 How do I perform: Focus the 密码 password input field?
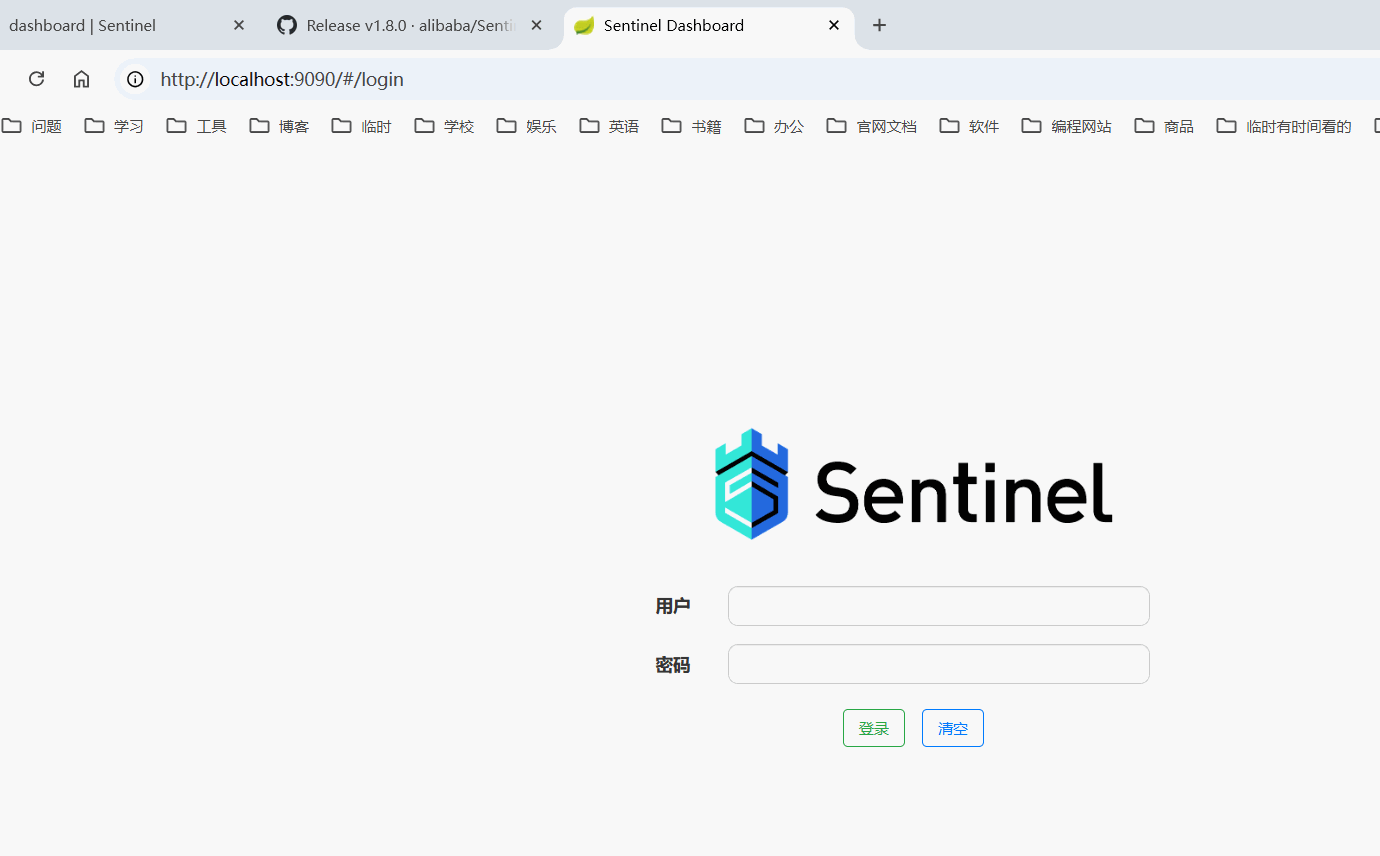point(939,664)
